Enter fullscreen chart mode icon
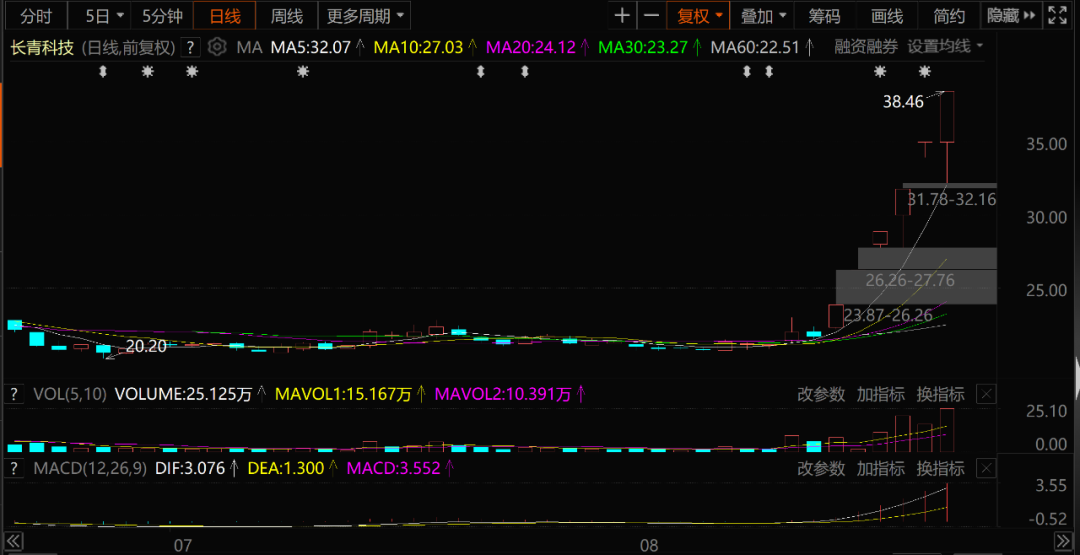This screenshot has width=1080, height=555. pos(1056,15)
